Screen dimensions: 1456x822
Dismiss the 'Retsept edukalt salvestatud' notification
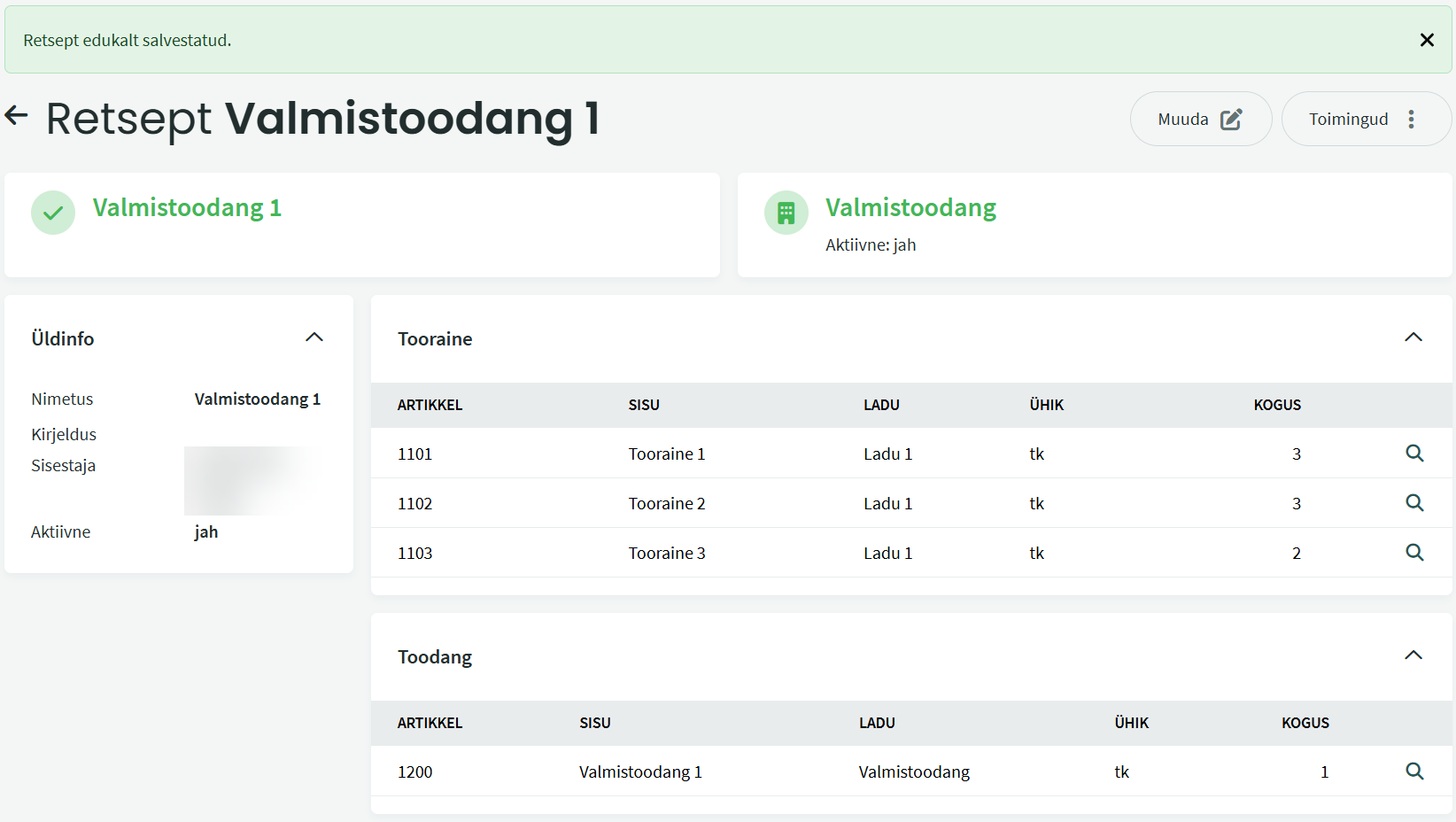pos(1426,40)
